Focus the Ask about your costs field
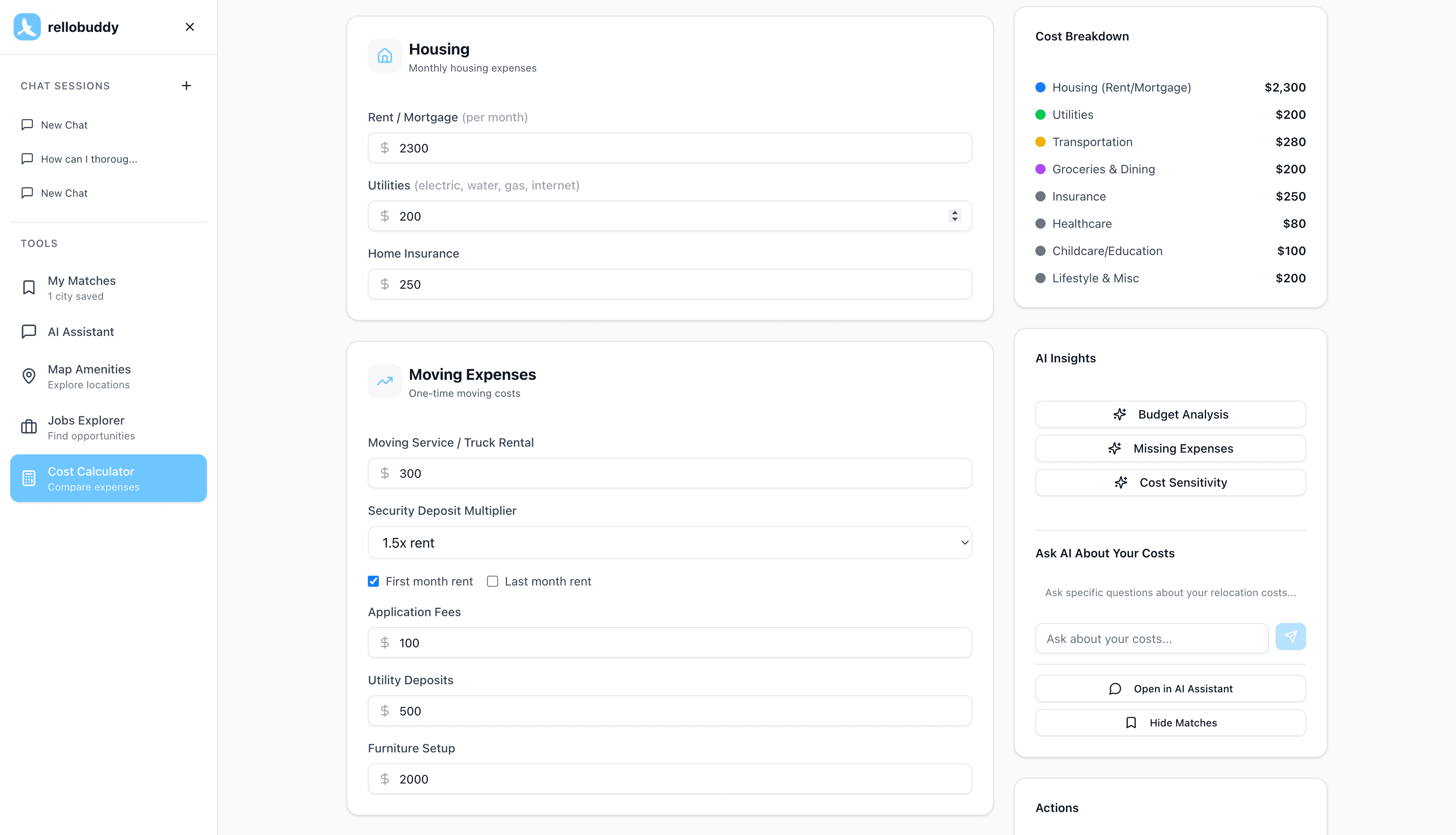This screenshot has width=1456, height=835. click(x=1151, y=638)
